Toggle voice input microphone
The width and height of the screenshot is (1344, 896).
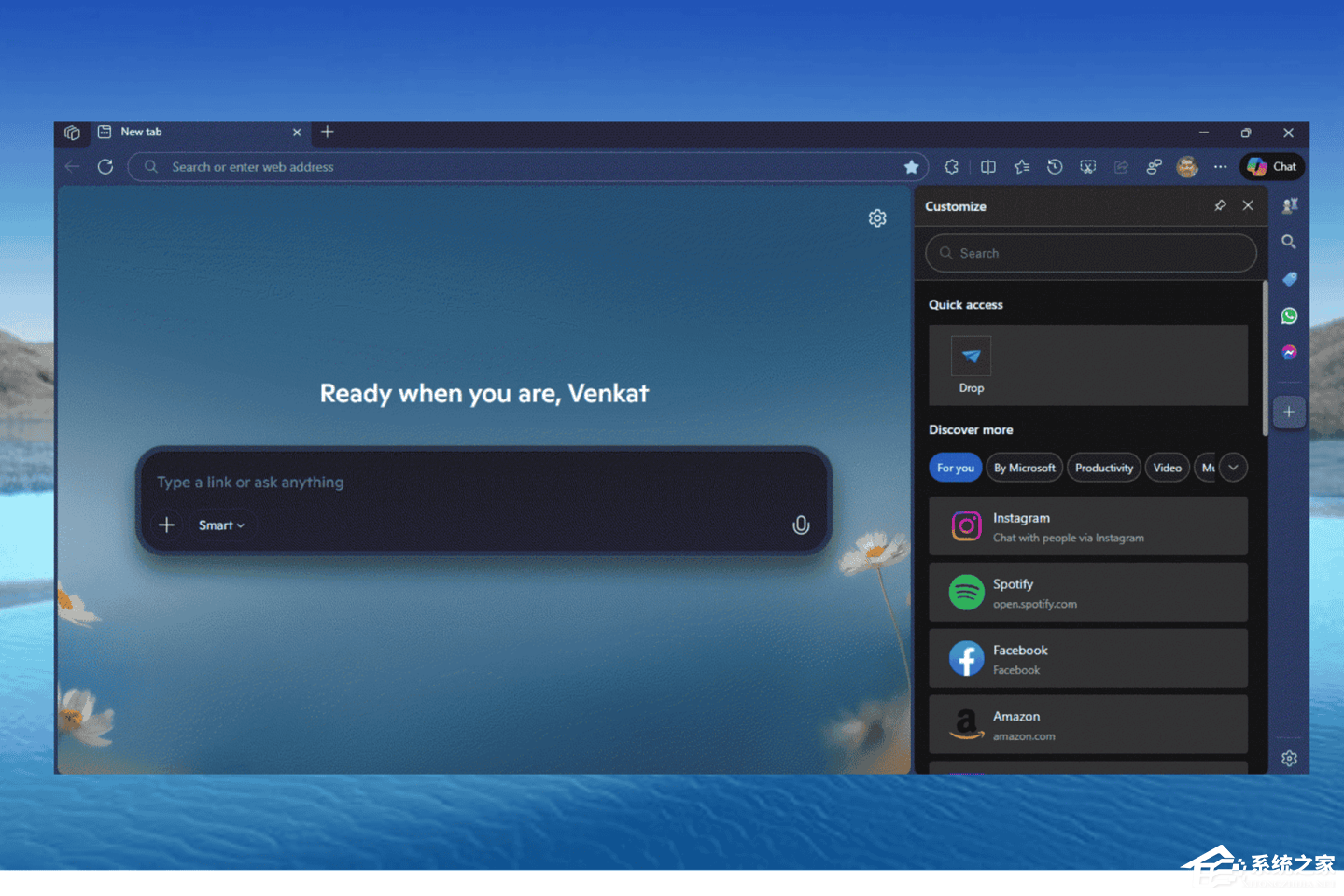click(801, 525)
